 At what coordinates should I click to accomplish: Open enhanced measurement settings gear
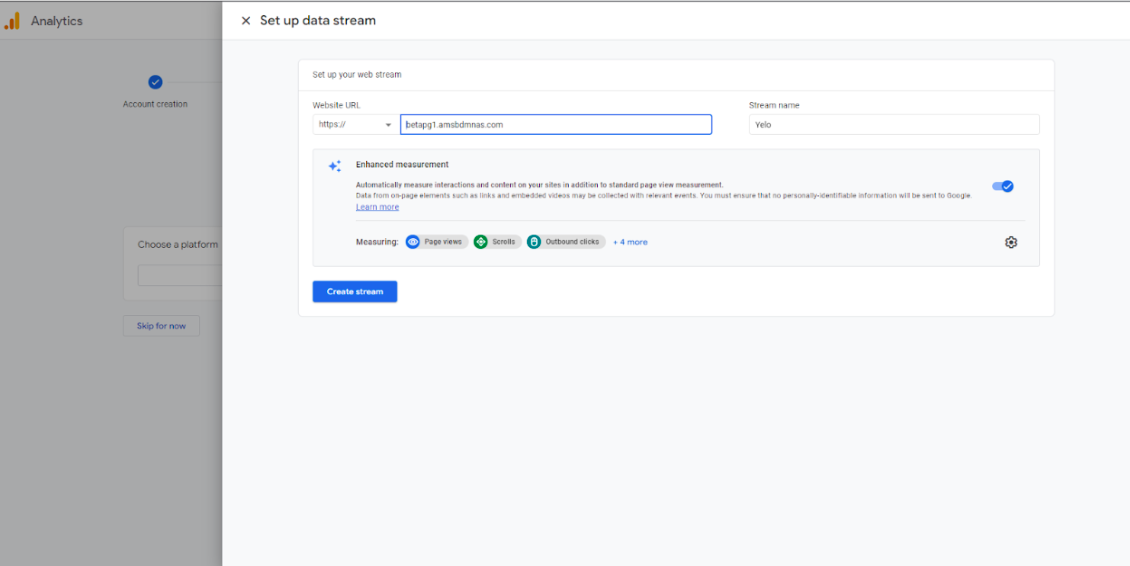(1011, 242)
